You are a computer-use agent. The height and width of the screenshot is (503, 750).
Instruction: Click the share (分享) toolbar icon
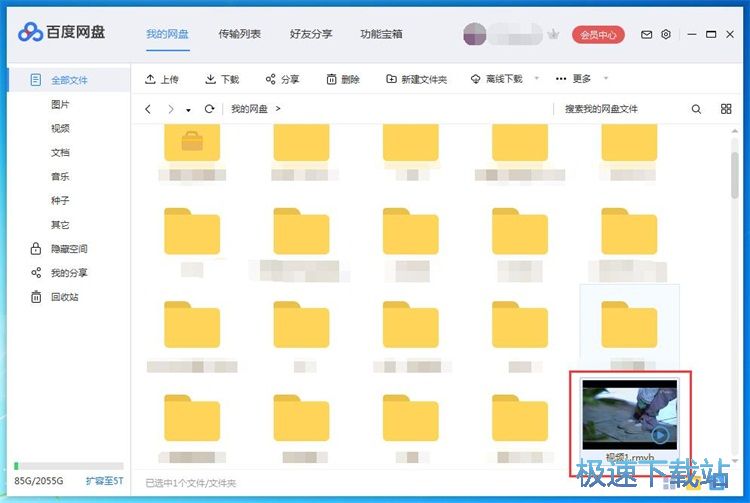pyautogui.click(x=271, y=79)
